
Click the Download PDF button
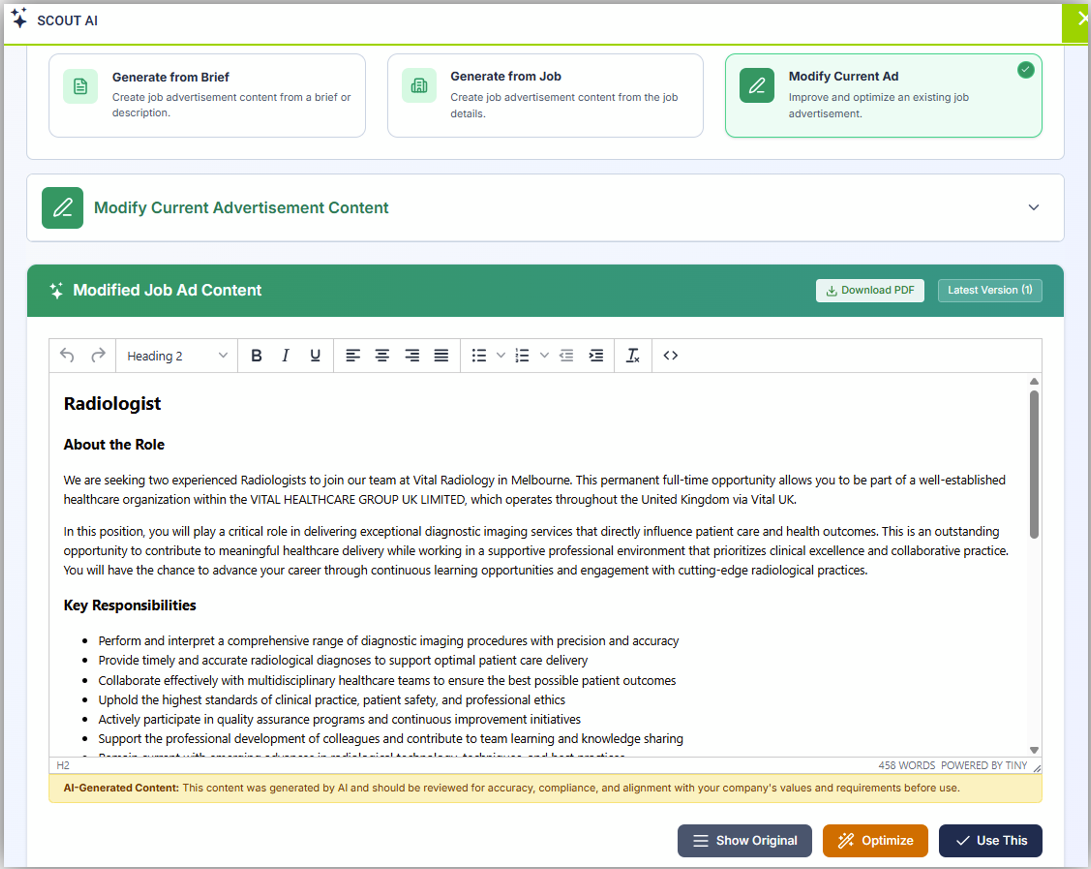coord(870,290)
